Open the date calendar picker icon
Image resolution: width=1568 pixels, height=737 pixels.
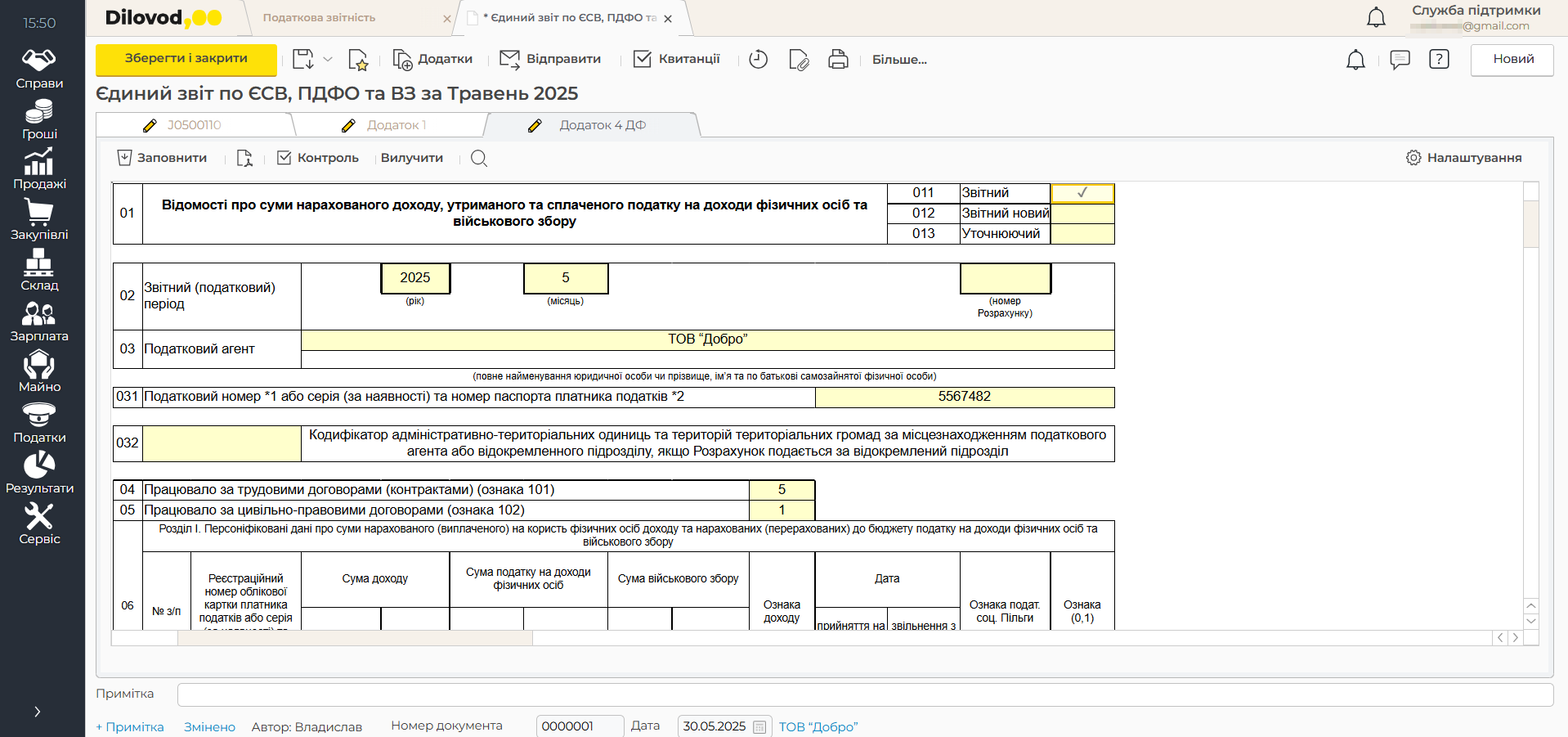[759, 726]
